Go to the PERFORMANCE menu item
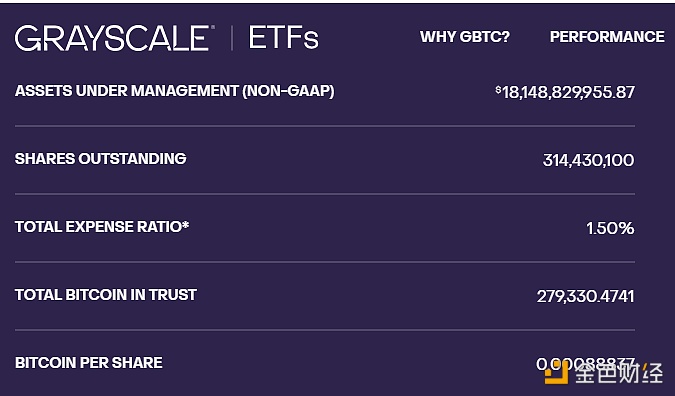Screen dimensions: 675x396 [x=607, y=37]
